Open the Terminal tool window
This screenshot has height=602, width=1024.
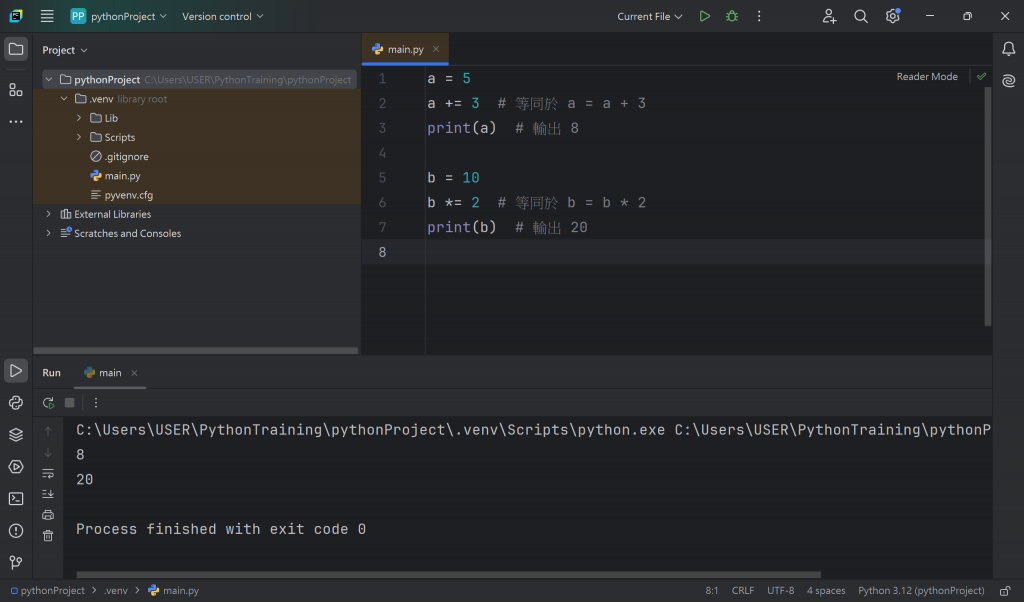click(16, 499)
